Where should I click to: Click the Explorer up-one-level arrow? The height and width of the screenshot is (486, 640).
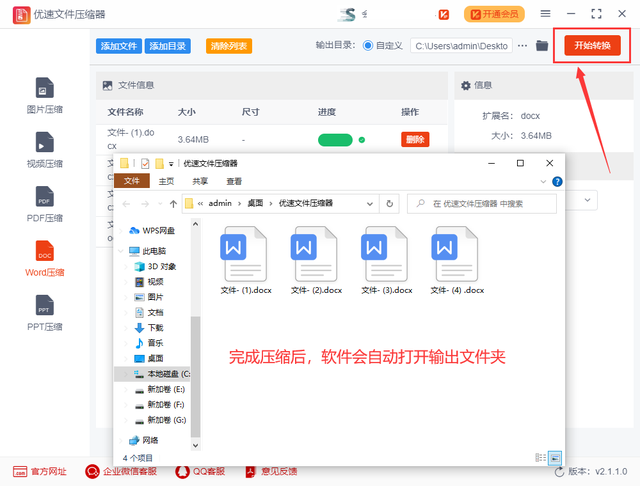tap(173, 204)
